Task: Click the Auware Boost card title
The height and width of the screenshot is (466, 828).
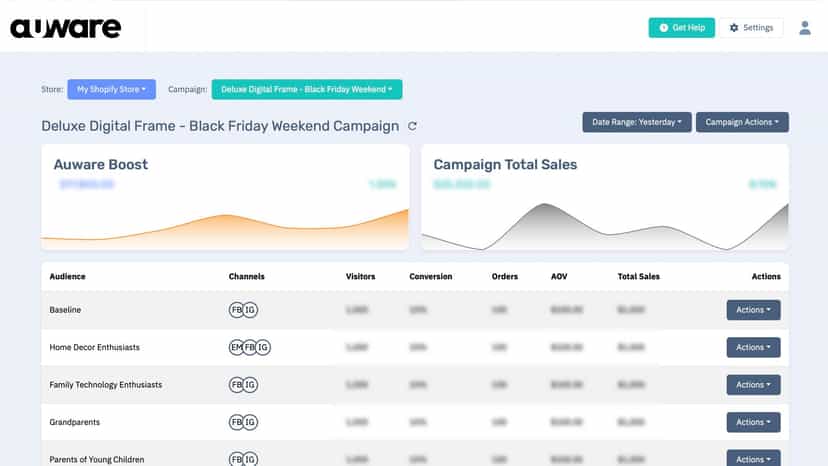Action: [100, 164]
